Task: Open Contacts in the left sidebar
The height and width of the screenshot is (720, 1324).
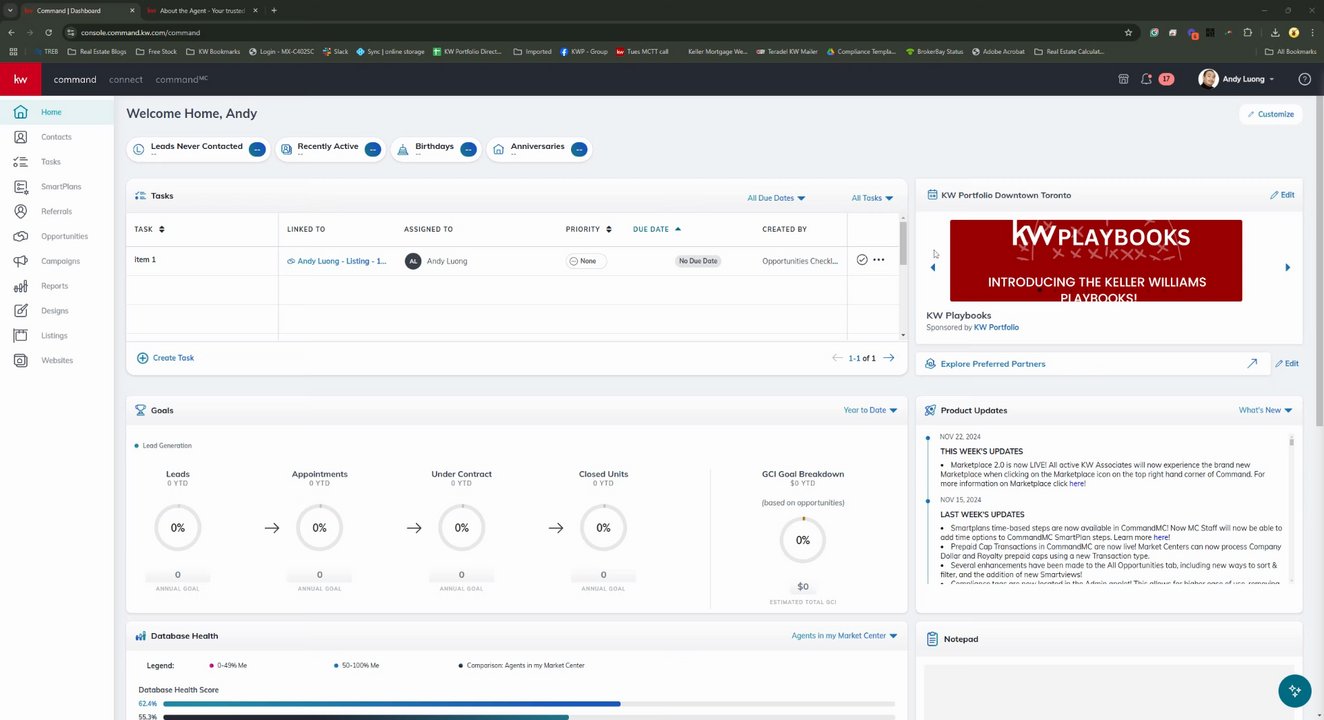Action: point(56,137)
